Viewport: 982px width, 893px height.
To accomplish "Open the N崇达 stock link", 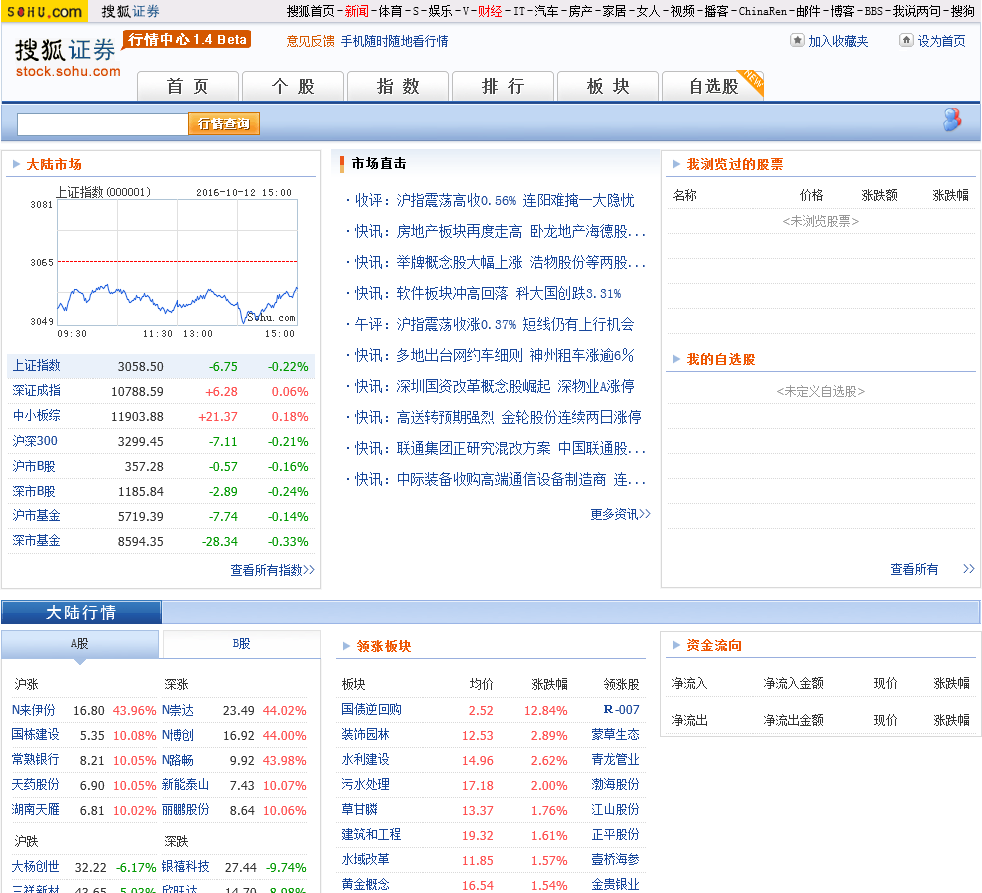I will click(178, 710).
